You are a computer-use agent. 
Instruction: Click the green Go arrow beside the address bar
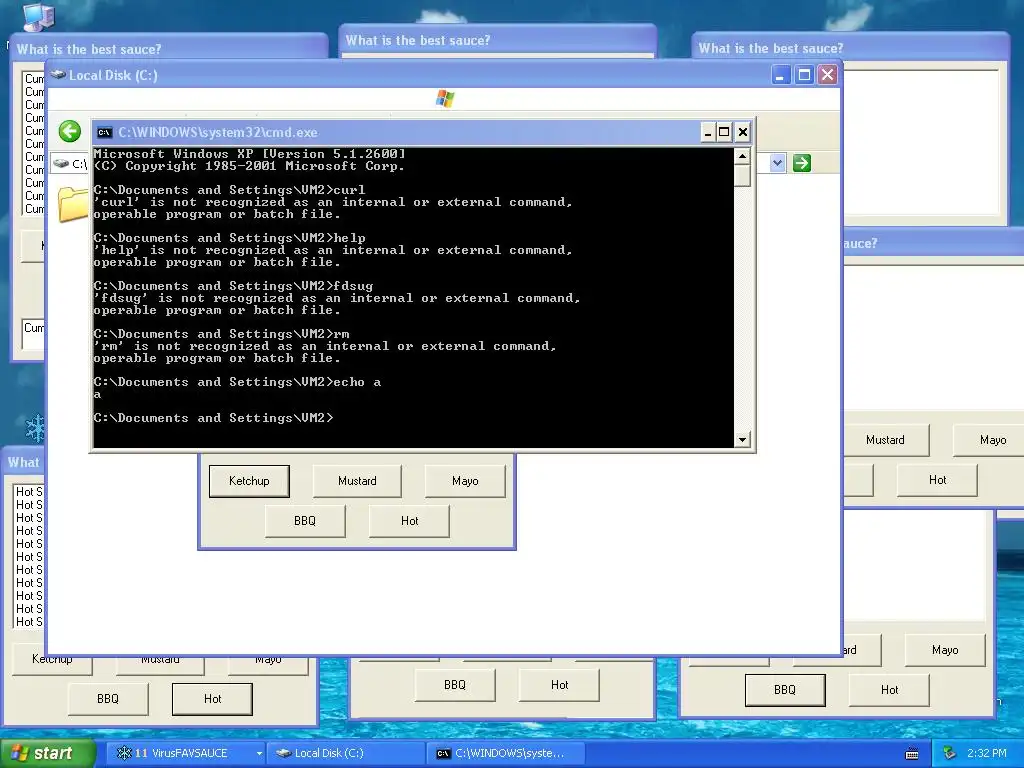pyautogui.click(x=801, y=163)
